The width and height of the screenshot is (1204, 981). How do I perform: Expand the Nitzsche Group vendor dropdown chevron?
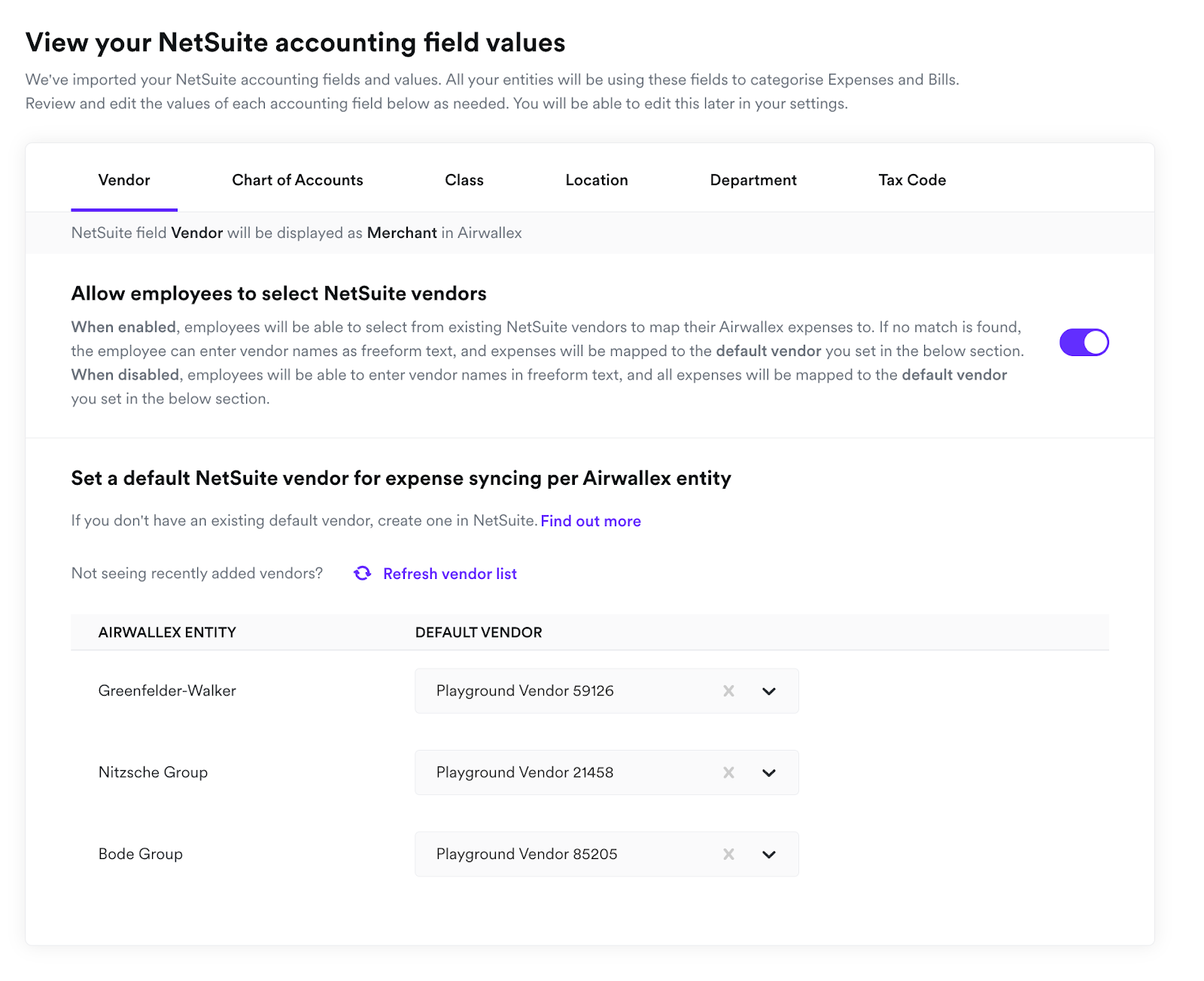click(x=768, y=772)
